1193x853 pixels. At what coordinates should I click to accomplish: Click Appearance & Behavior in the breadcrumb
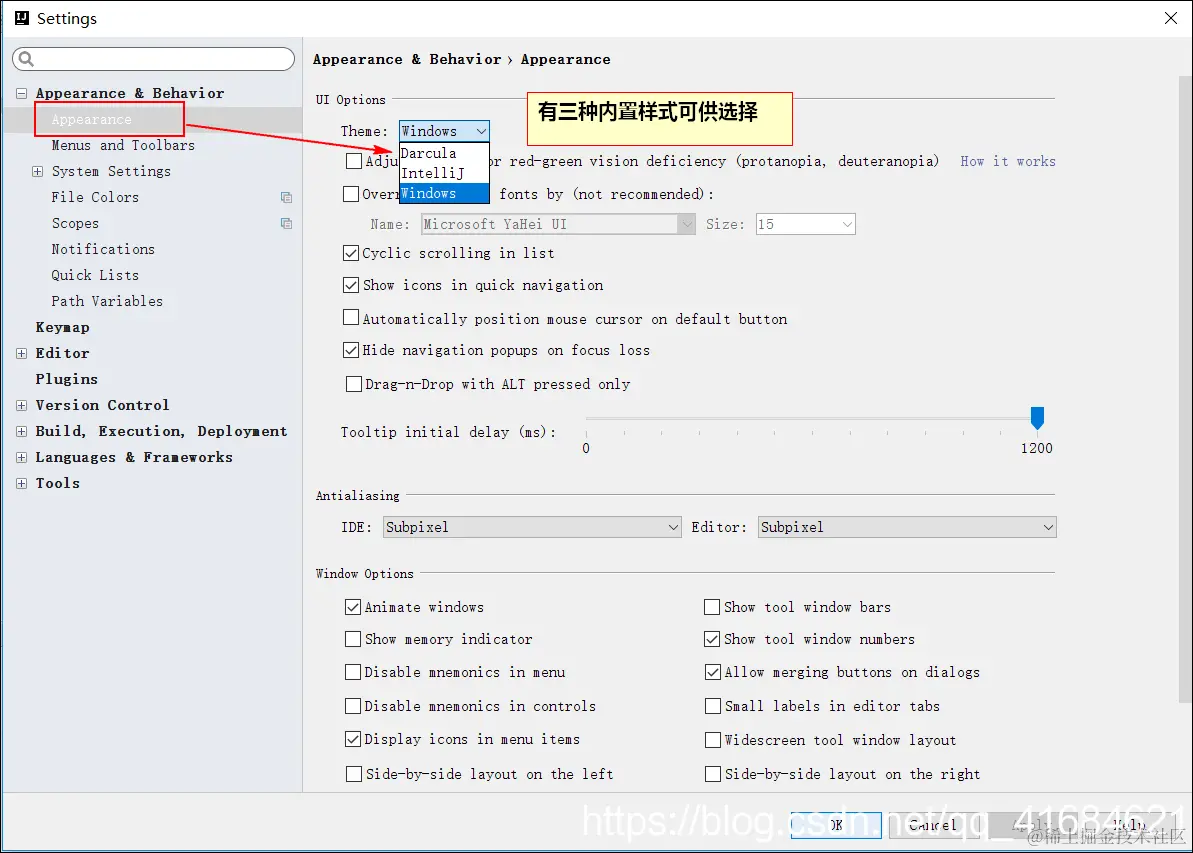click(407, 59)
